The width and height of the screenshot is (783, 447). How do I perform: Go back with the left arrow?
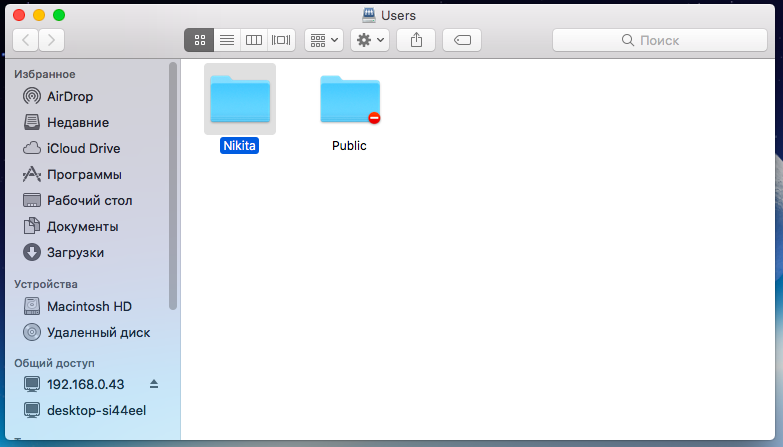(25, 40)
